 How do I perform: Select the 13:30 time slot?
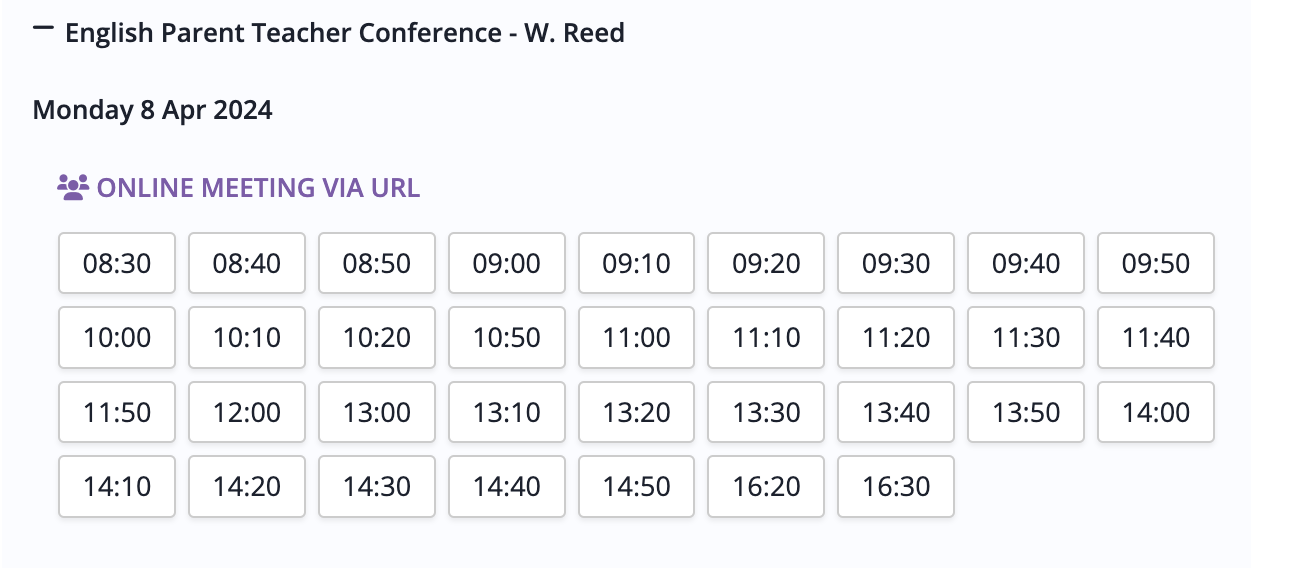pyautogui.click(x=766, y=412)
